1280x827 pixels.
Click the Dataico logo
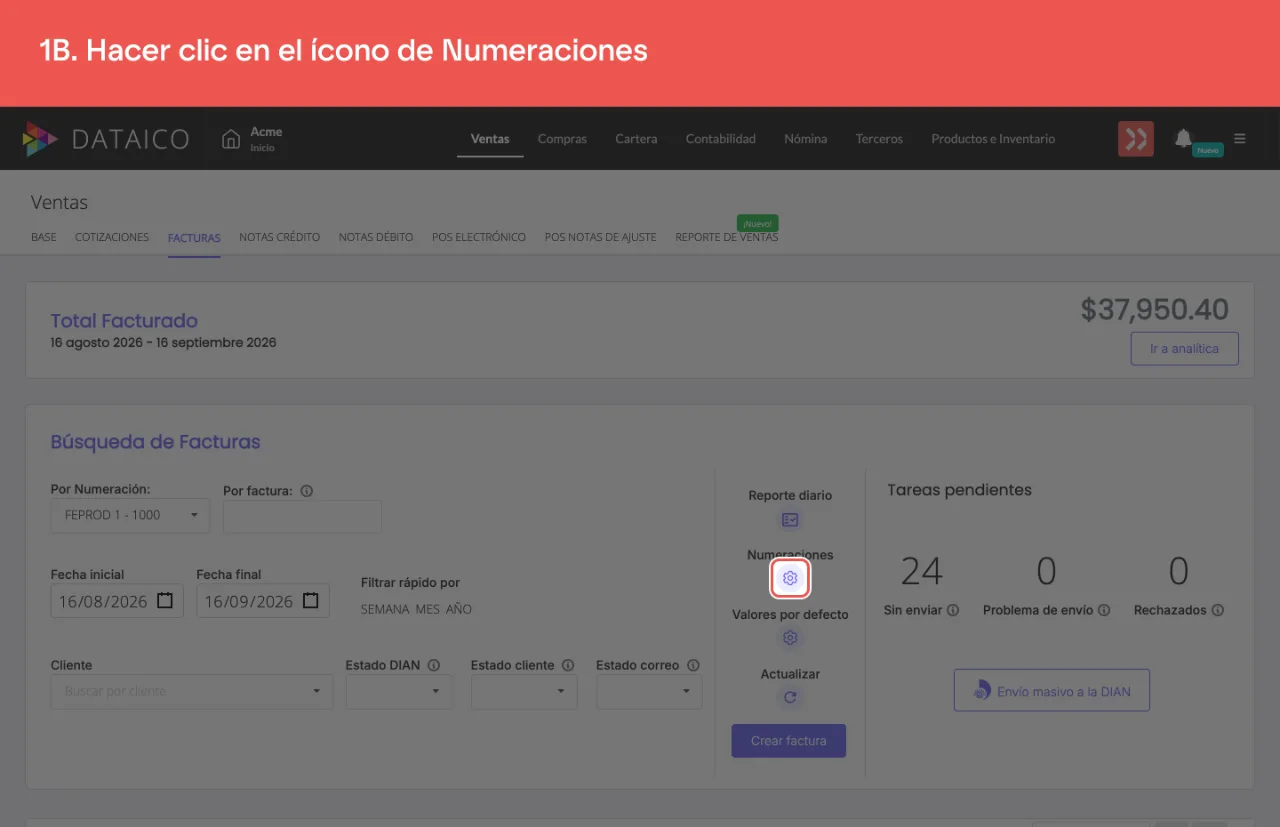[x=106, y=139]
